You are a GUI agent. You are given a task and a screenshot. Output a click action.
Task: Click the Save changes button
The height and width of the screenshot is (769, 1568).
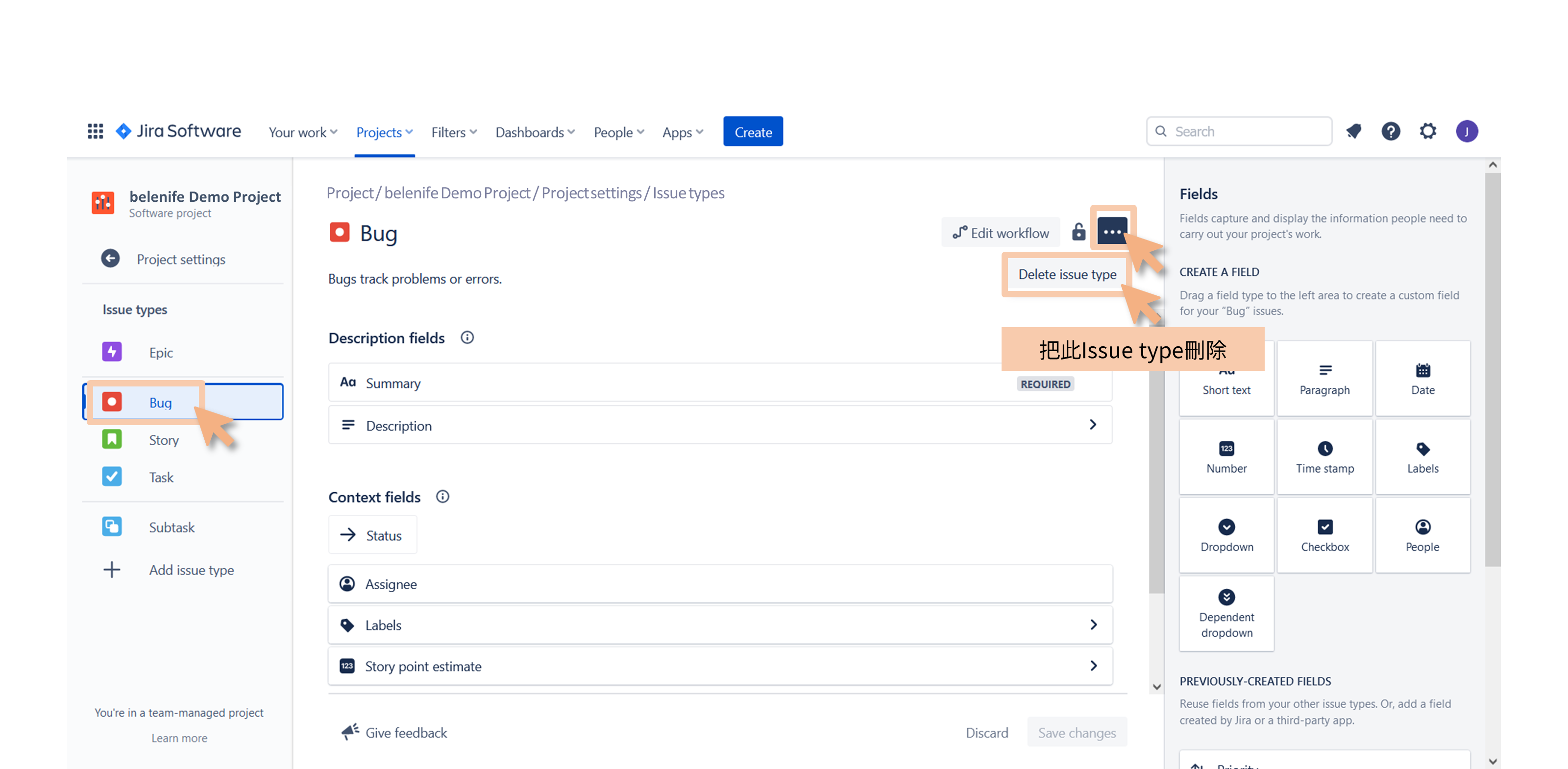pos(1077,732)
